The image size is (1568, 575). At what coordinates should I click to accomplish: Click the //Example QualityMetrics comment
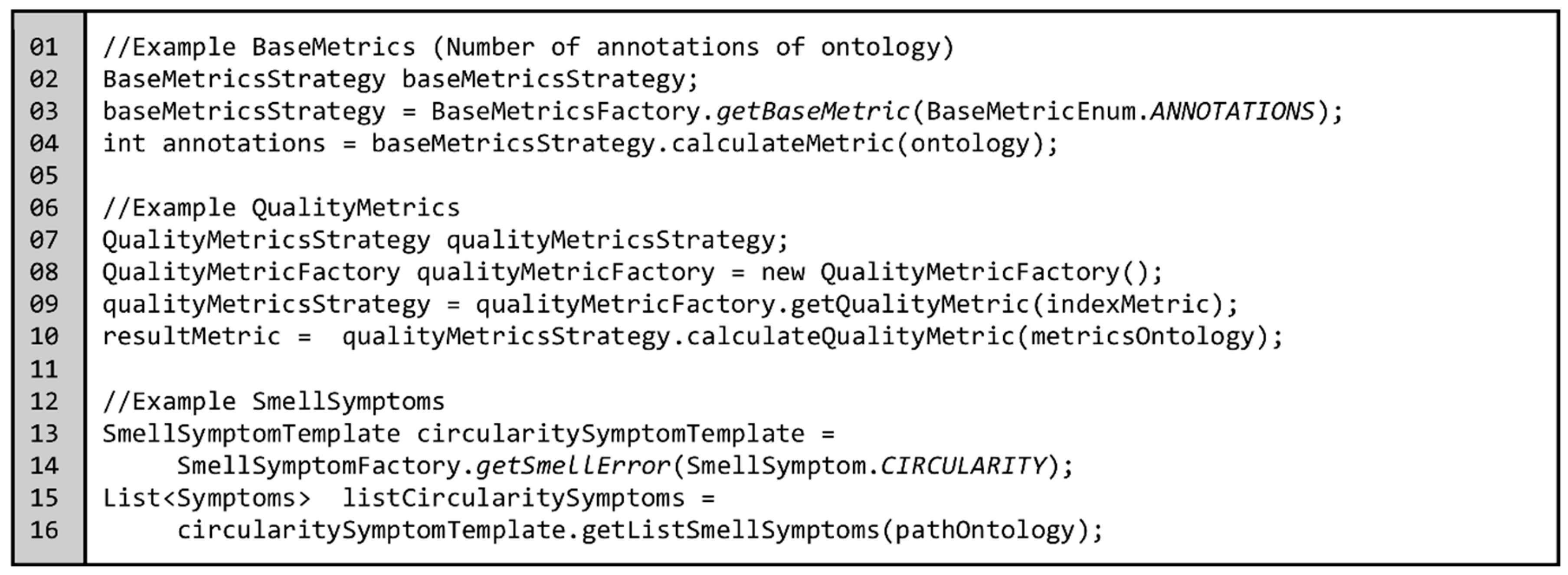tap(281, 208)
